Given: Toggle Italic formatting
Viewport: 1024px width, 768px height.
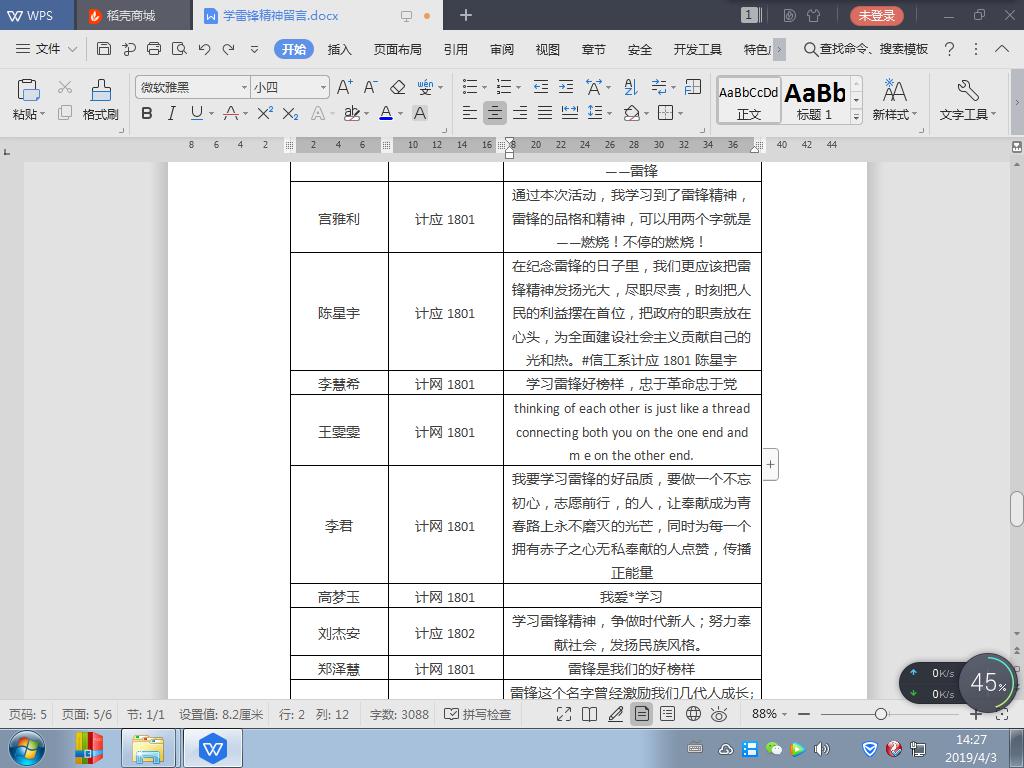Looking at the screenshot, I should coord(171,114).
